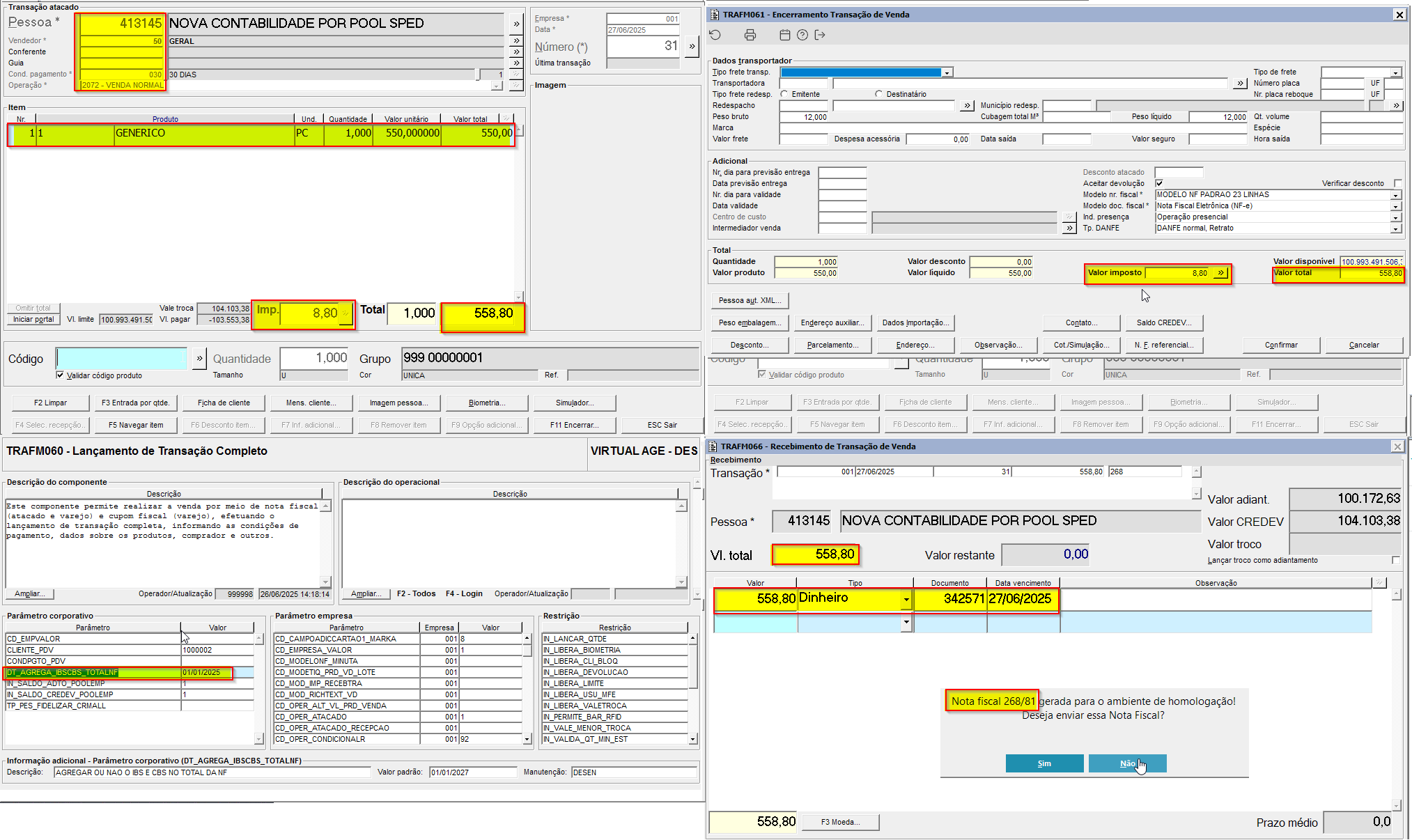This screenshot has width=1412, height=840.
Task: Open the Valor imposto details arrow
Action: 1220,273
